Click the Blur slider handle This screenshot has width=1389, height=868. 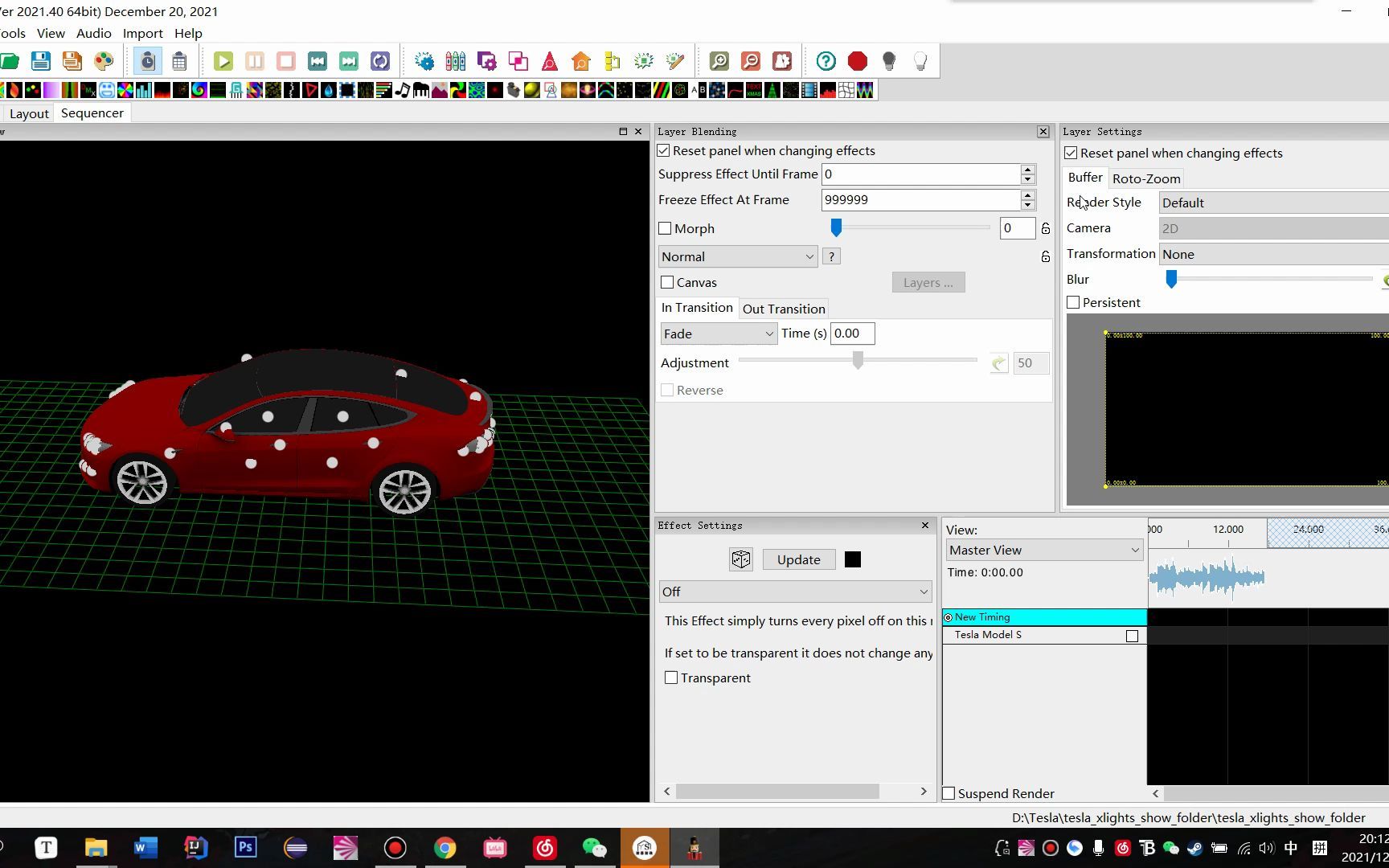(x=1171, y=280)
